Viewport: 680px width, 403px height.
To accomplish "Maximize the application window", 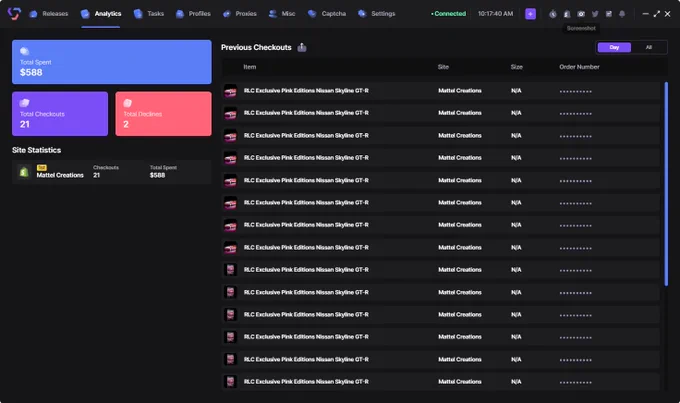I will point(657,14).
